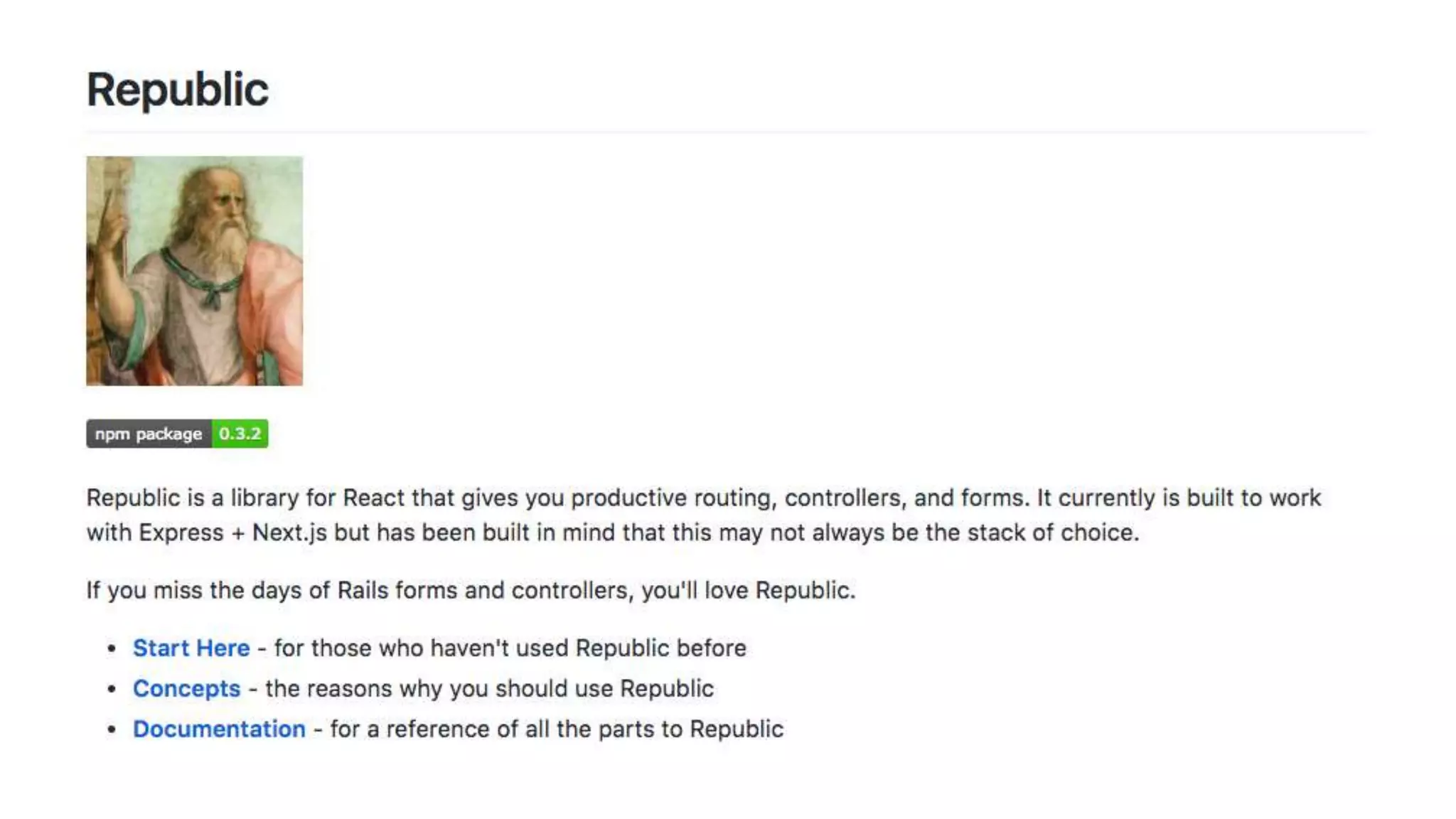The height and width of the screenshot is (819, 1456).
Task: Click the Republic page heading
Action: [x=178, y=90]
